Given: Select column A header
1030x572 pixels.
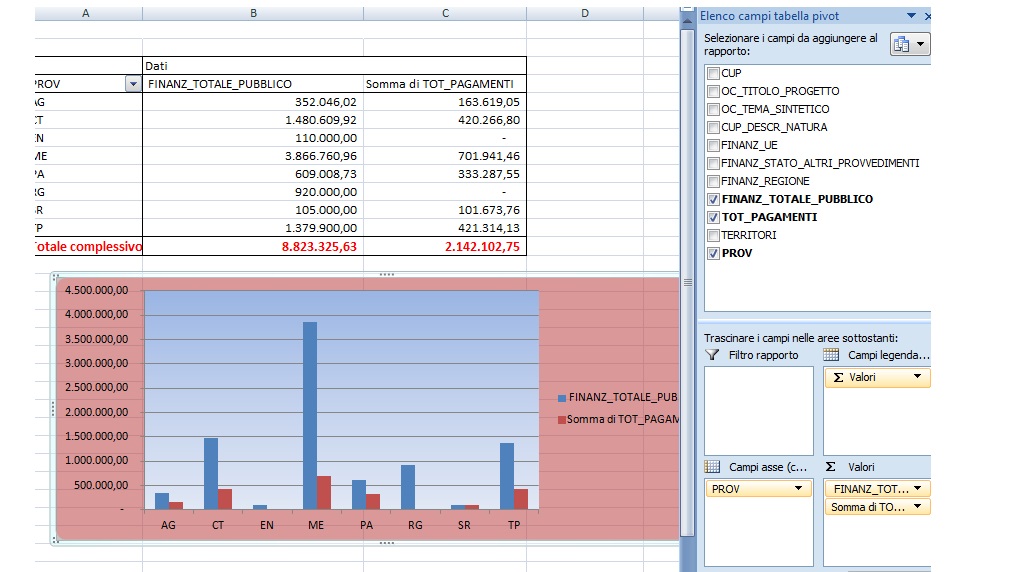Looking at the screenshot, I should (88, 13).
